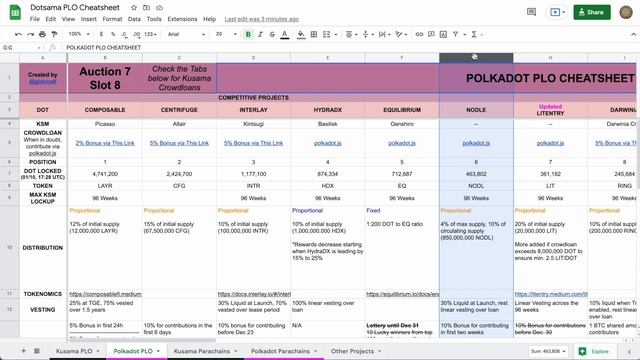Screen dimensions: 640x360
Task: Open the Insert menu
Action: tap(89, 19)
